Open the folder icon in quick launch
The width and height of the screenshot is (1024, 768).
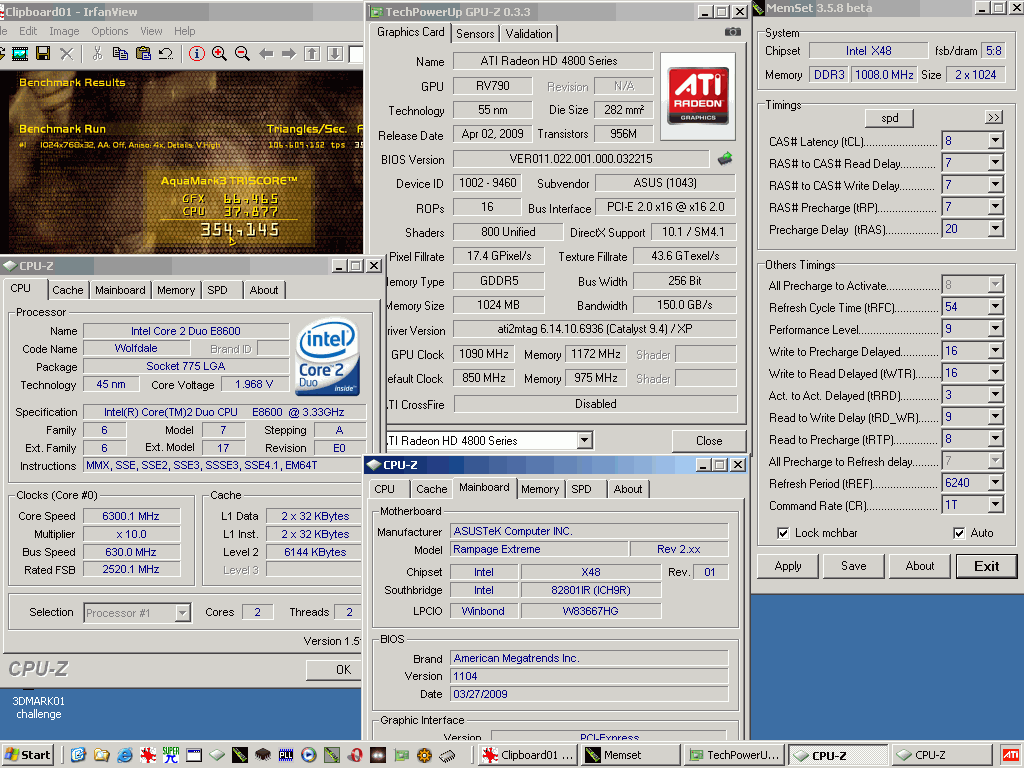click(x=101, y=756)
